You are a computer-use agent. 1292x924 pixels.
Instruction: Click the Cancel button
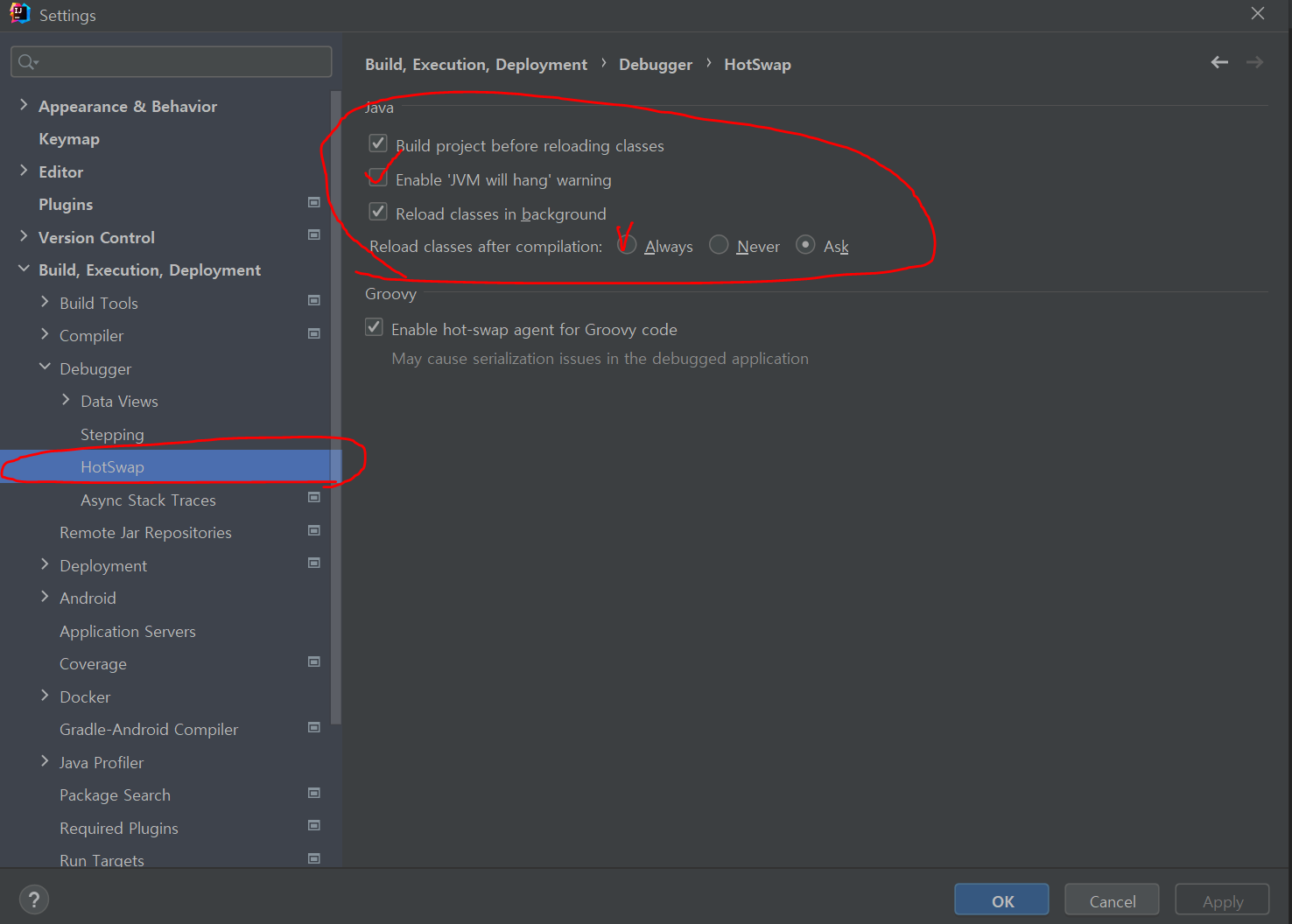(x=1112, y=899)
